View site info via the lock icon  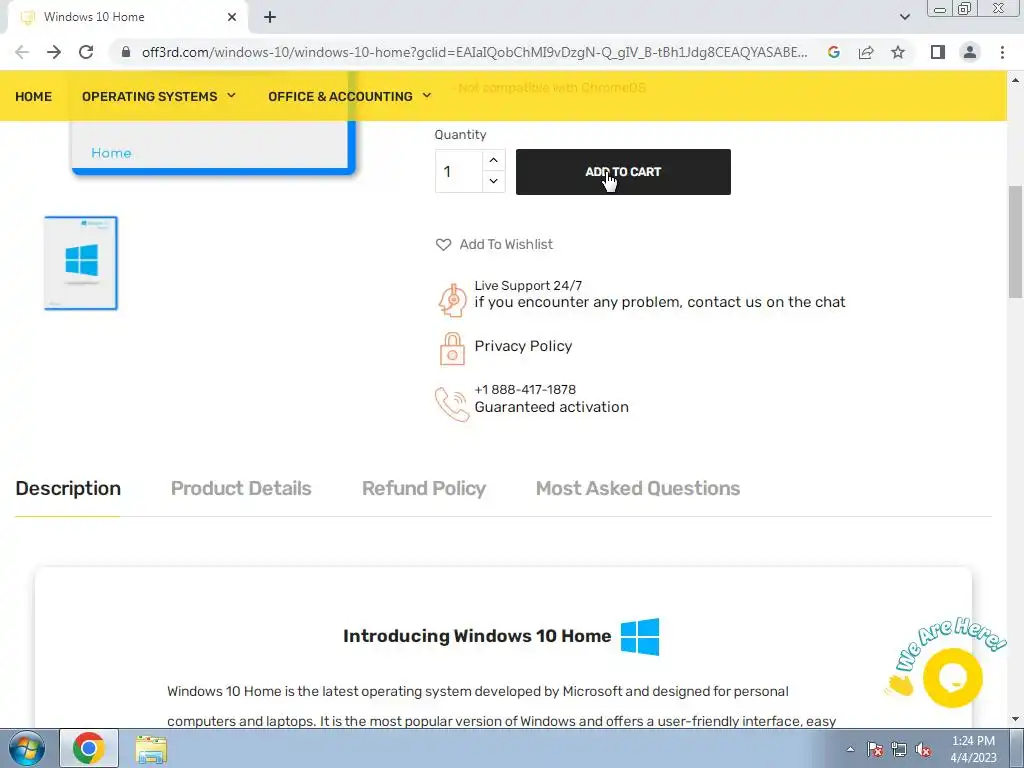[126, 52]
